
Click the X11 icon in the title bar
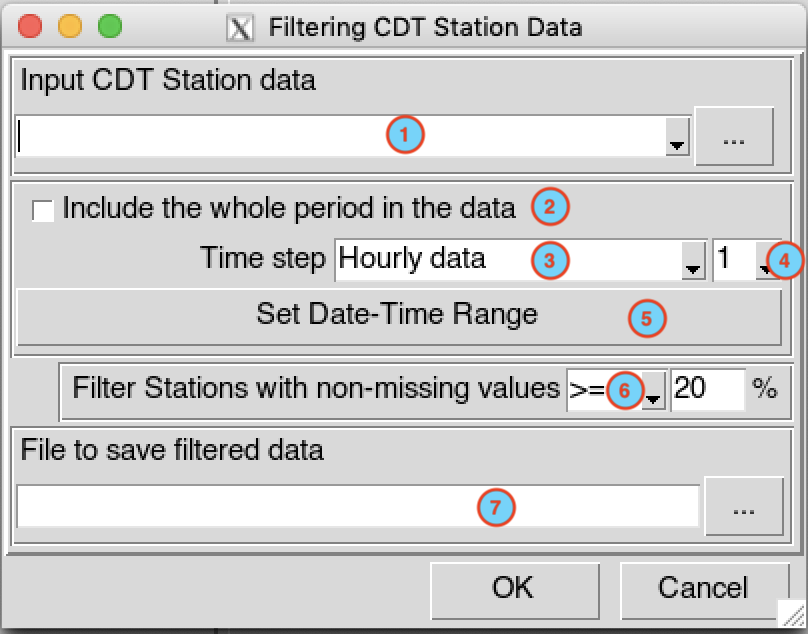click(x=240, y=28)
